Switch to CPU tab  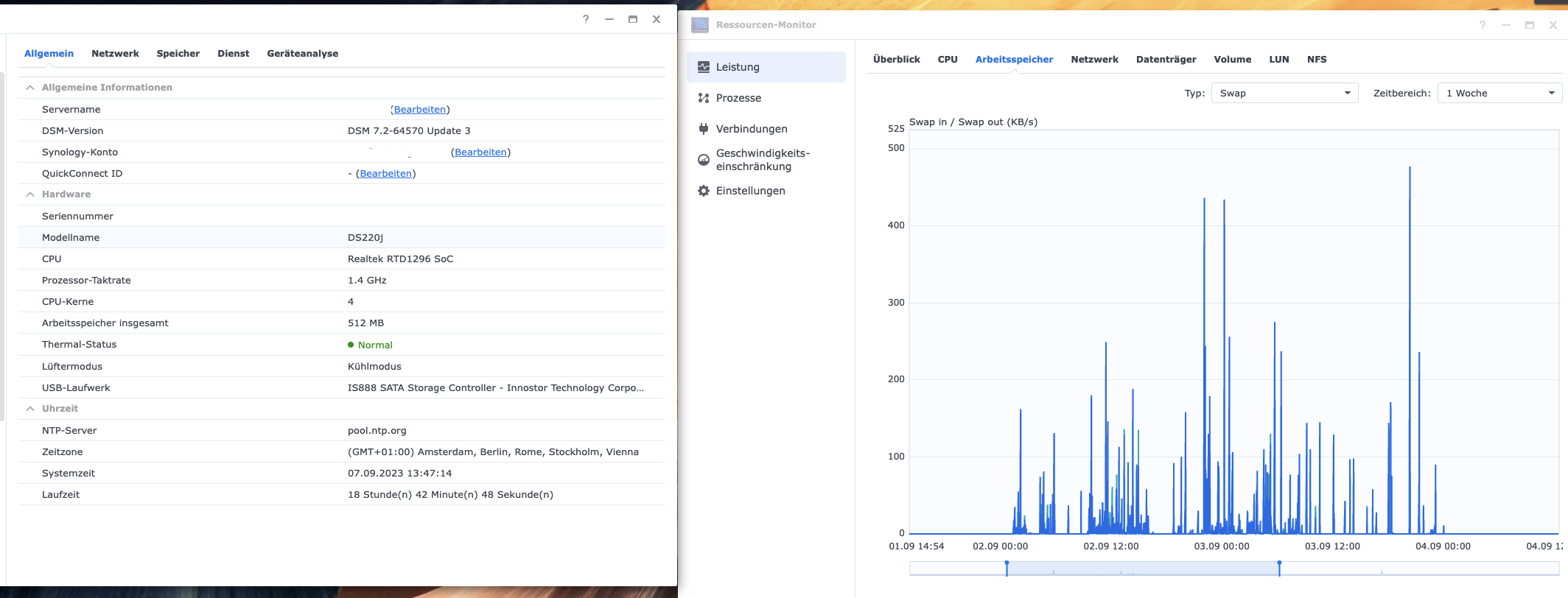[x=948, y=60]
